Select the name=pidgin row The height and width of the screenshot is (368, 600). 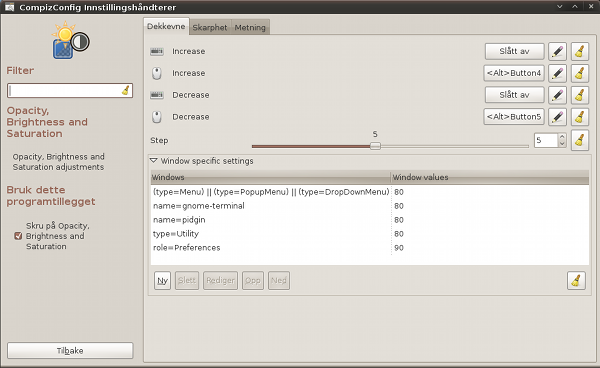point(370,220)
